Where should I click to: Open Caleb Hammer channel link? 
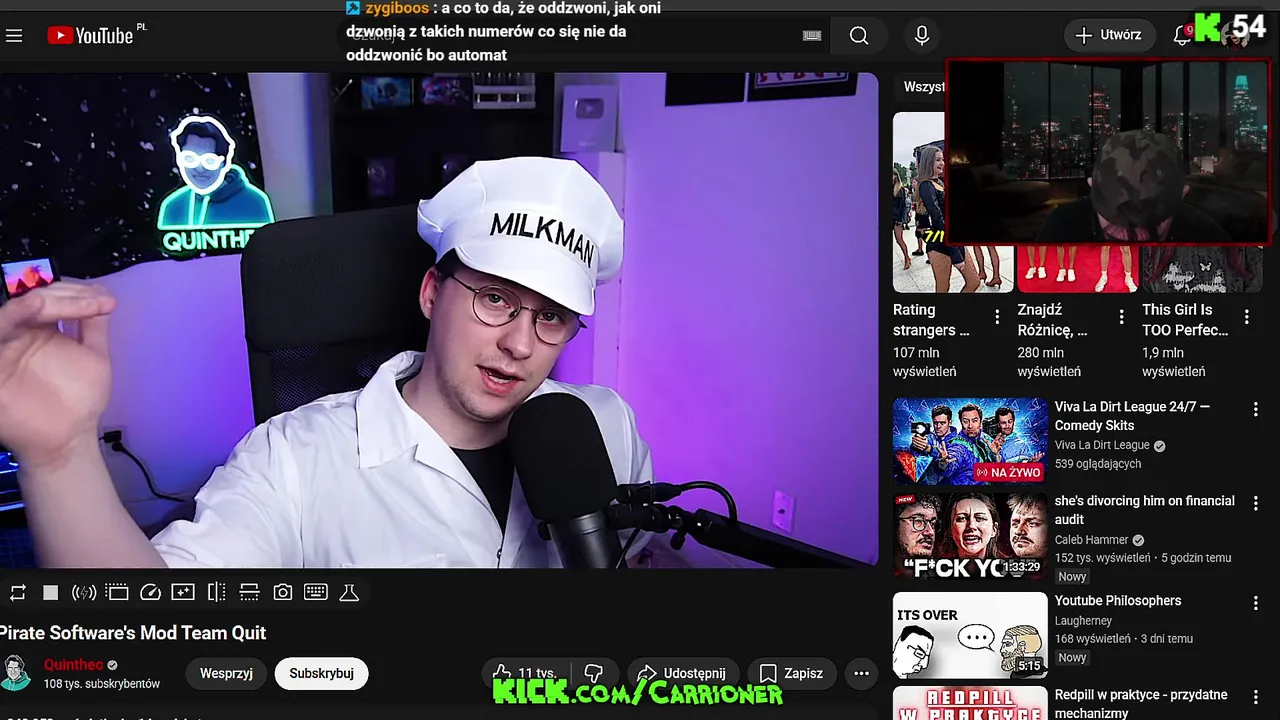coord(1091,540)
